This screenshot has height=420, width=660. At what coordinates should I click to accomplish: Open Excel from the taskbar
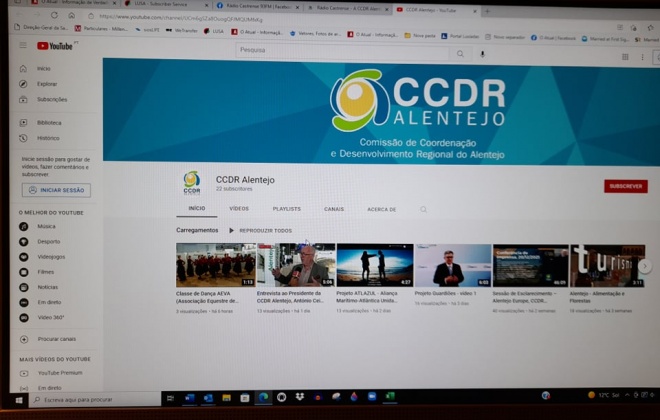(x=390, y=396)
